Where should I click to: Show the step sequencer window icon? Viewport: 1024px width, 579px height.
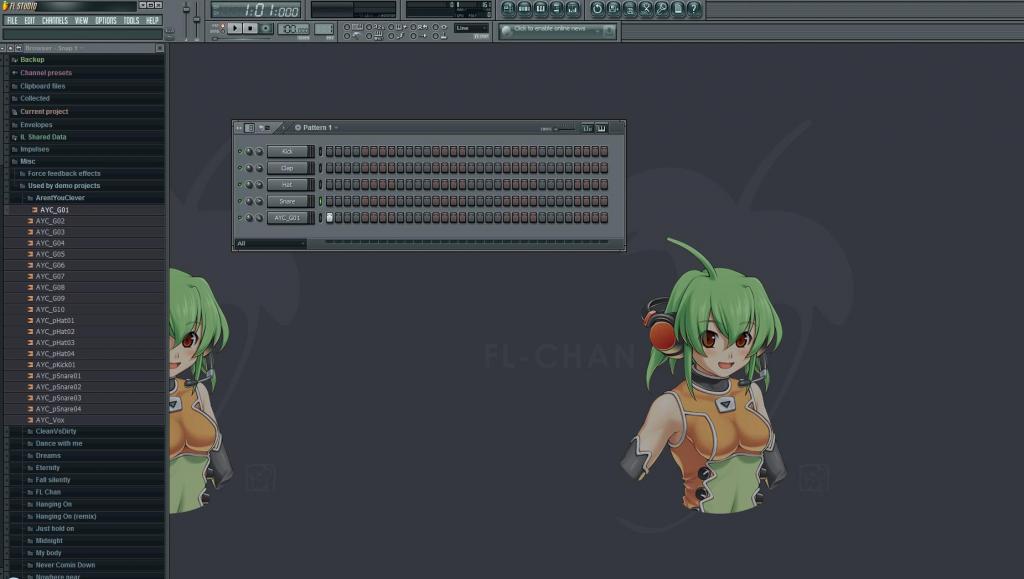coord(524,9)
